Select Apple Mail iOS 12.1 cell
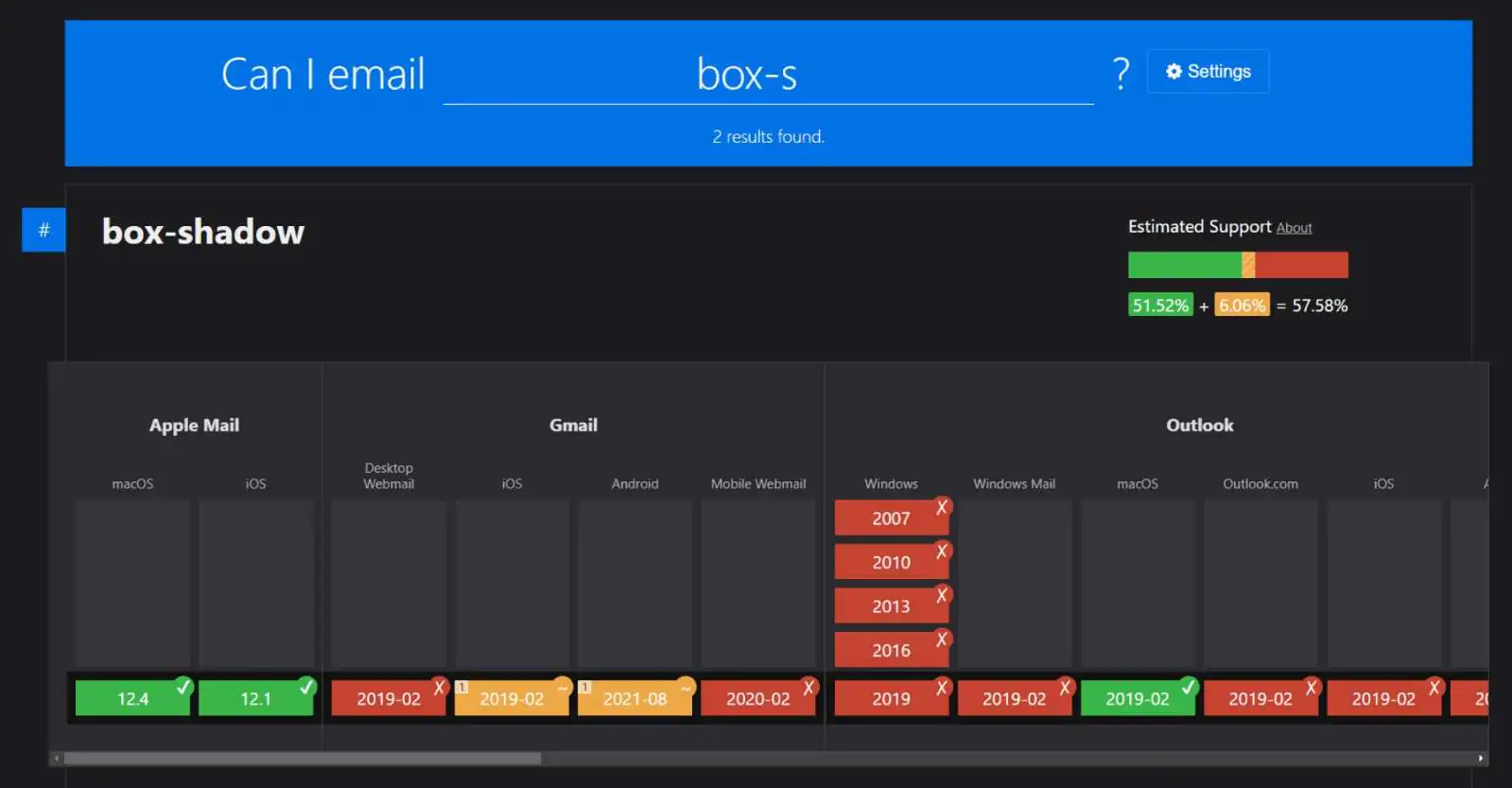The height and width of the screenshot is (788, 1512). (x=256, y=698)
